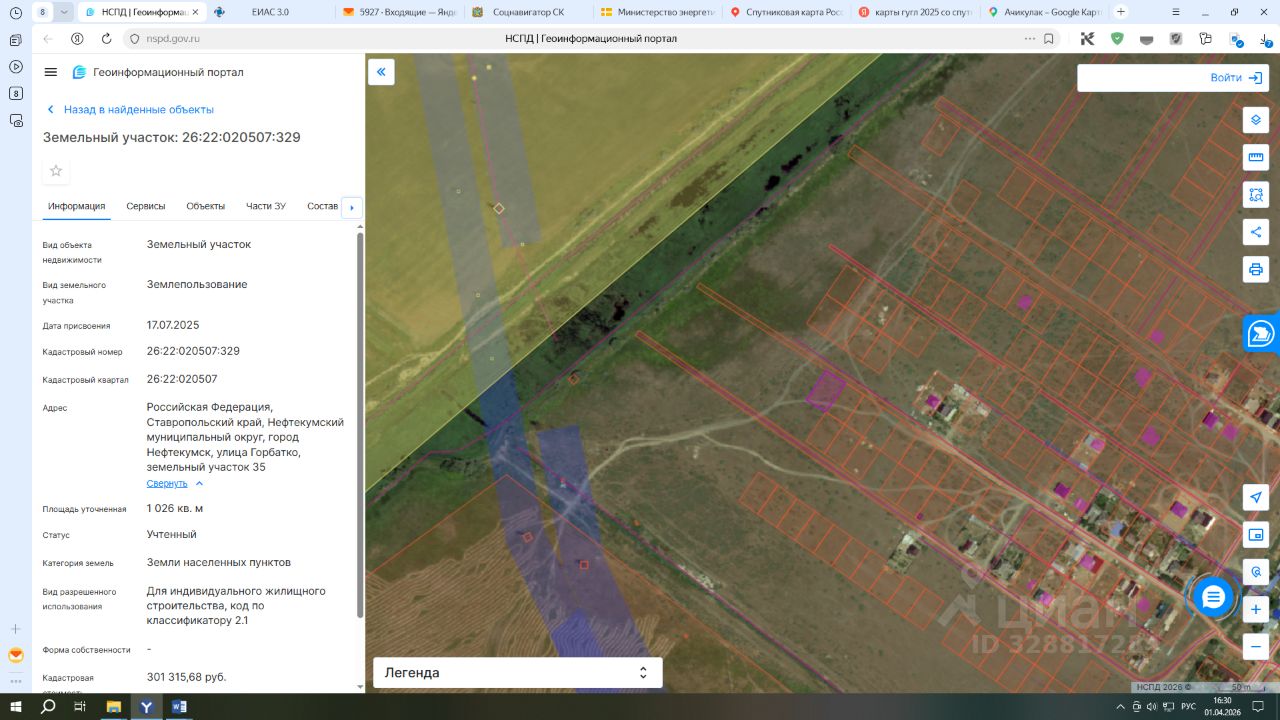The width and height of the screenshot is (1280, 720).
Task: Print the map
Action: (x=1256, y=269)
